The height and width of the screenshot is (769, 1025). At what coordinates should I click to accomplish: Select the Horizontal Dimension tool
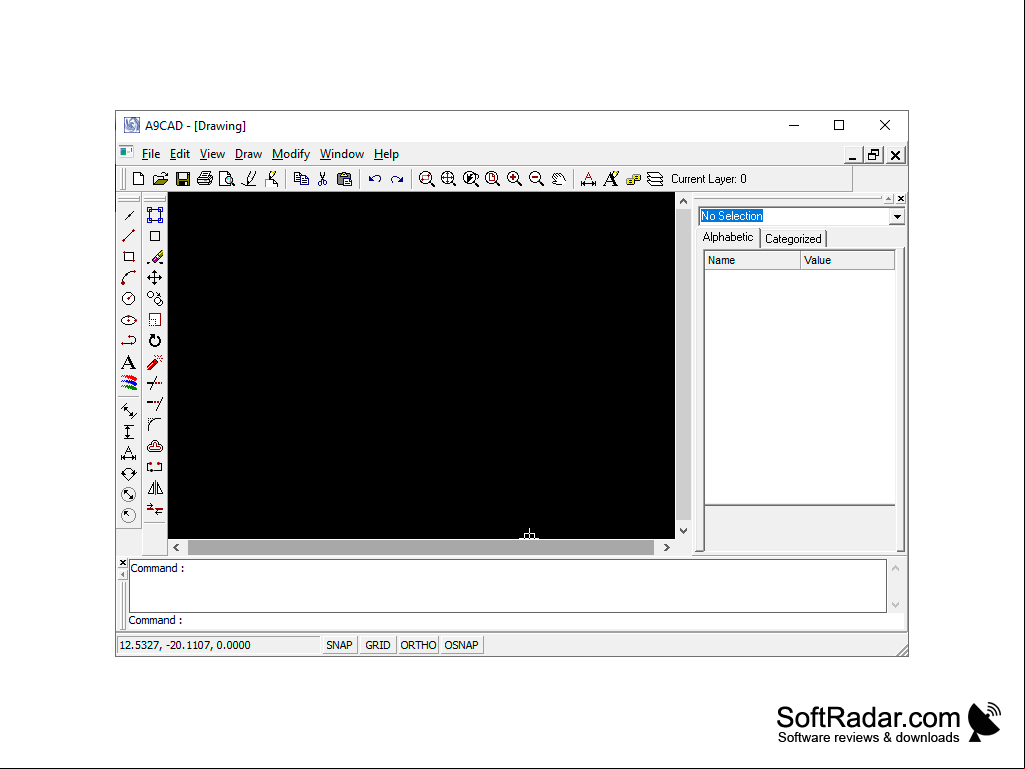point(129,453)
